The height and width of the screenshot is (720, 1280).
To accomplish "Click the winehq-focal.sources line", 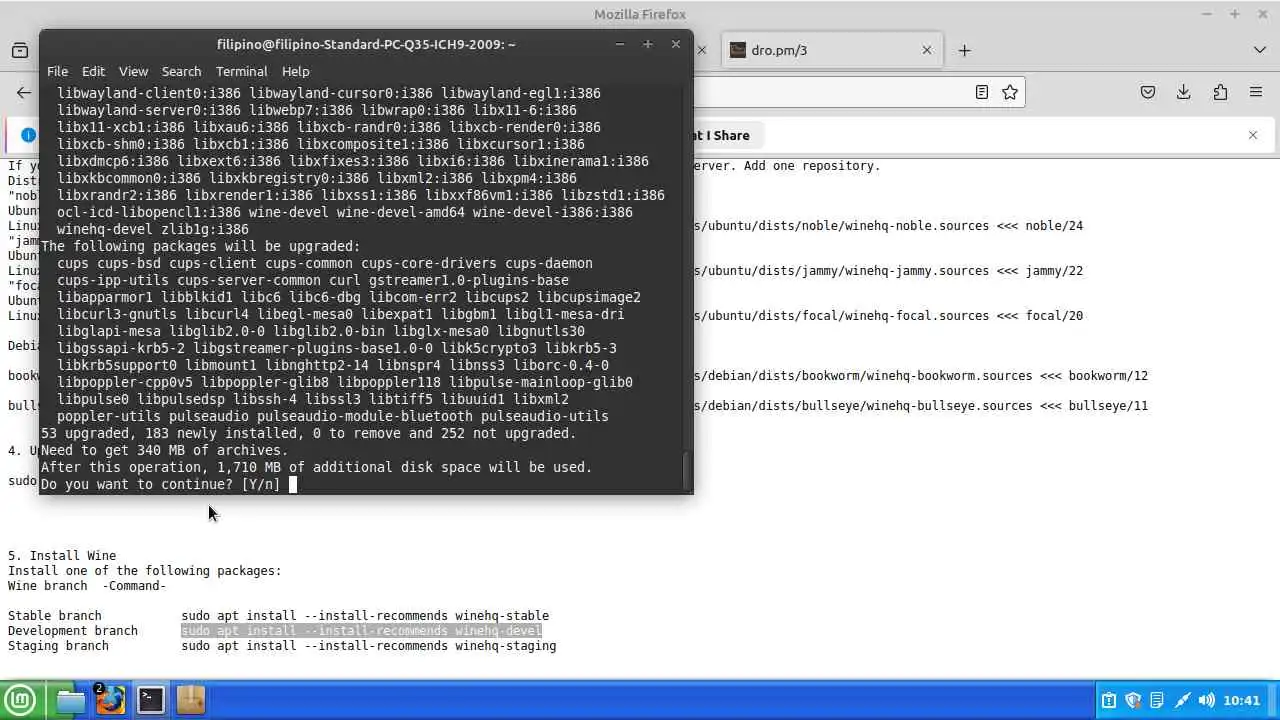I will coord(888,316).
